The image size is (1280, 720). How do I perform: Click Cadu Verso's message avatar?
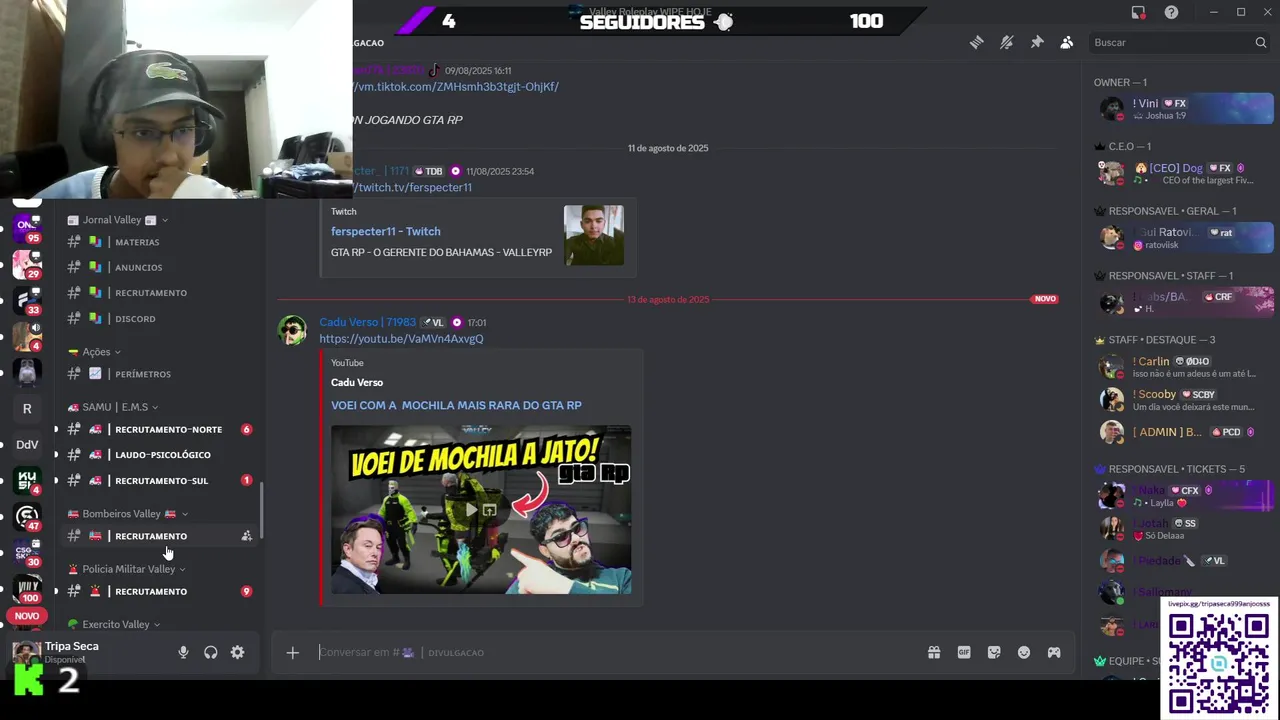point(292,330)
